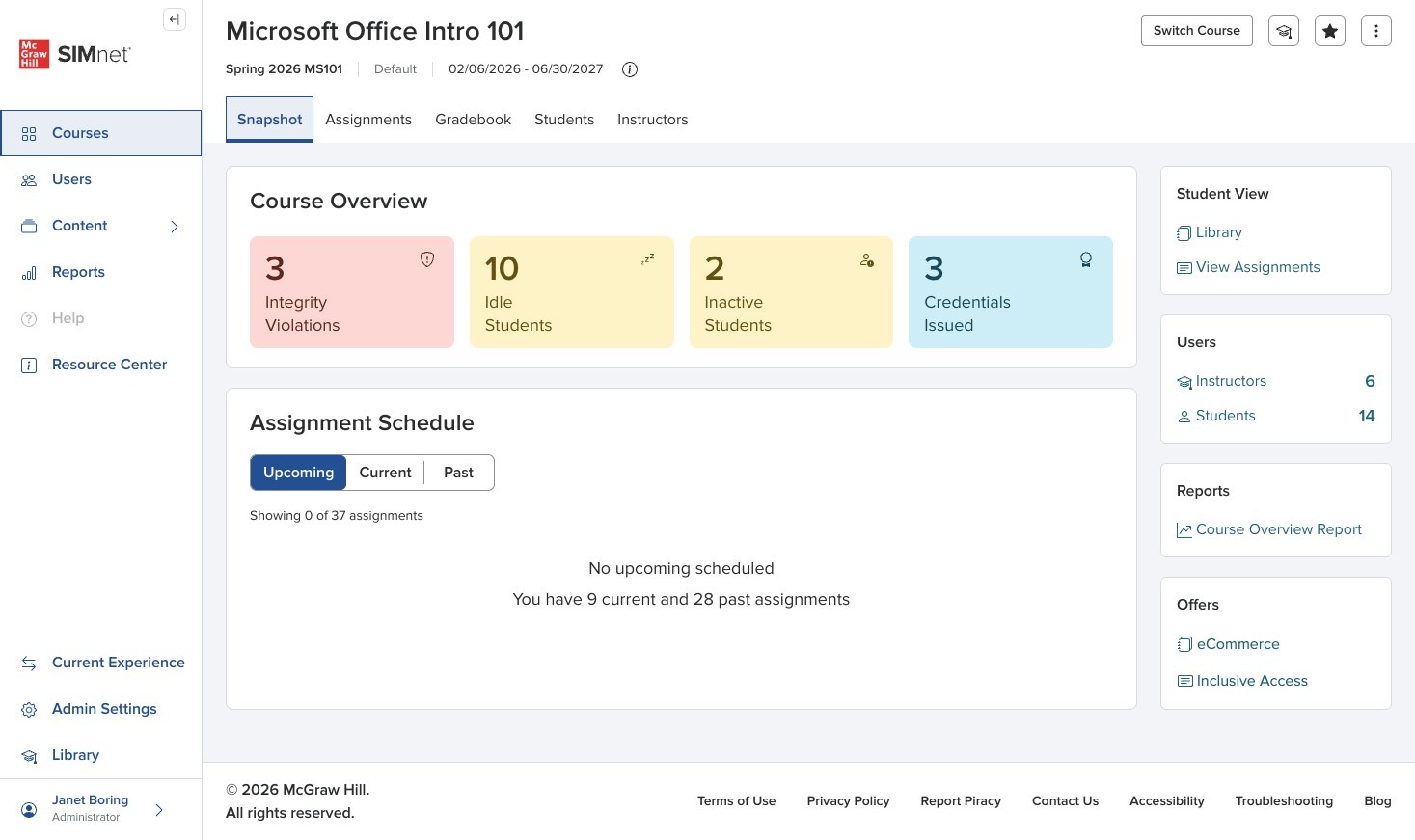Click the Instructors cap icon in Users panel
This screenshot has width=1415, height=840.
(1184, 382)
